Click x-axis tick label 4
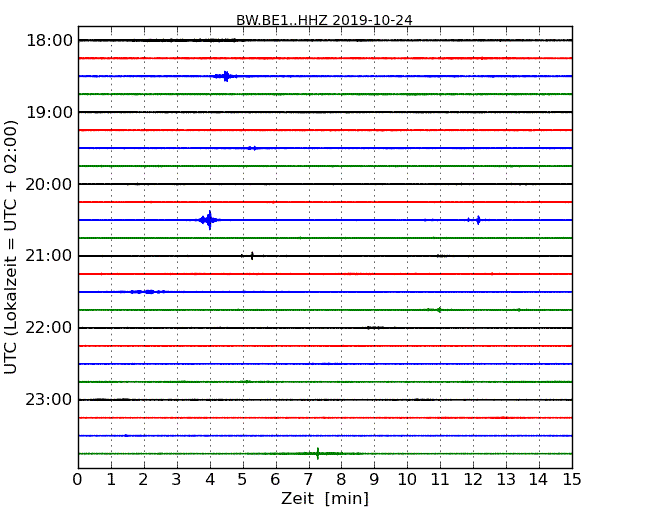The image size is (650, 520). (x=210, y=479)
